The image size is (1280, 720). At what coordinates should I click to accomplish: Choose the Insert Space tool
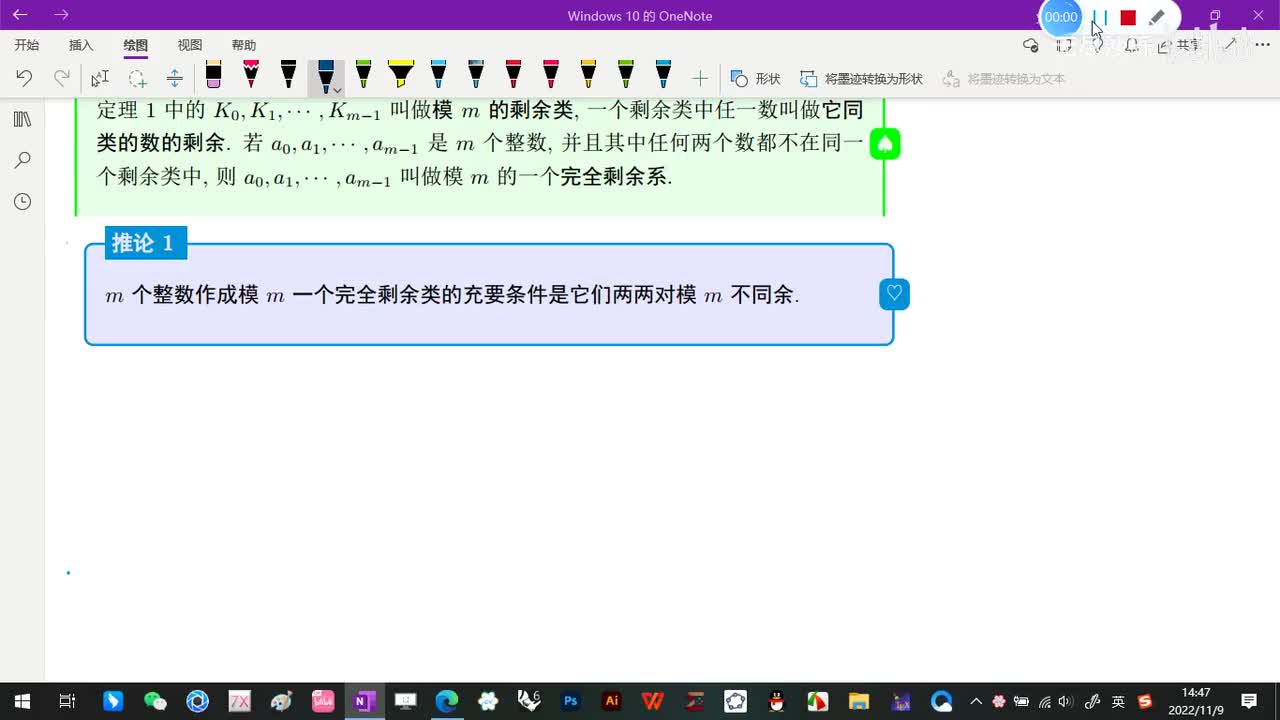click(174, 78)
